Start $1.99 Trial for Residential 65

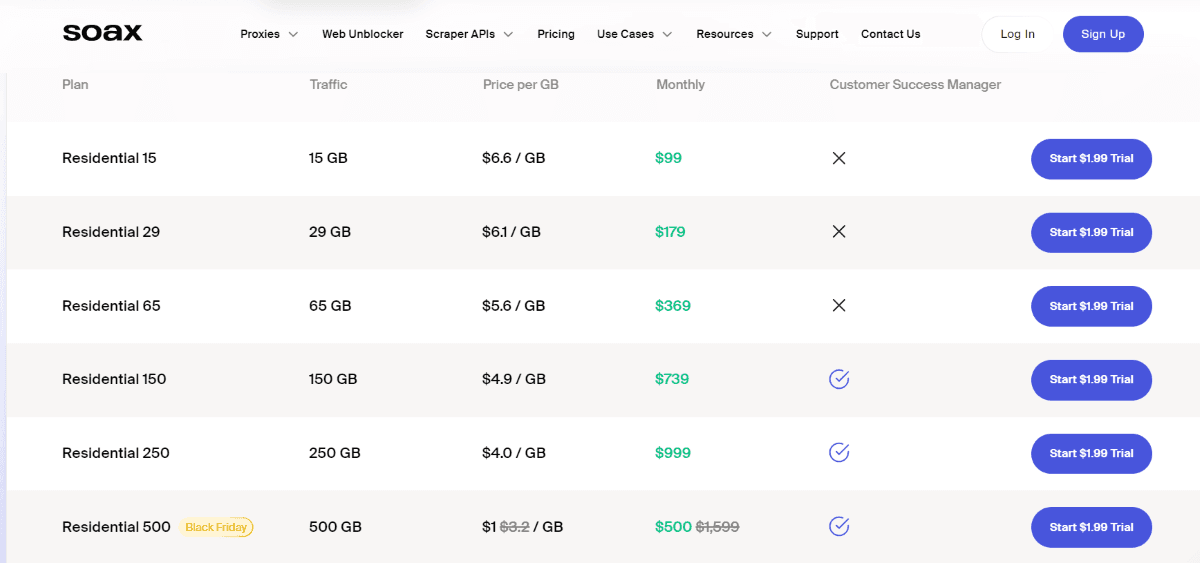[1091, 306]
